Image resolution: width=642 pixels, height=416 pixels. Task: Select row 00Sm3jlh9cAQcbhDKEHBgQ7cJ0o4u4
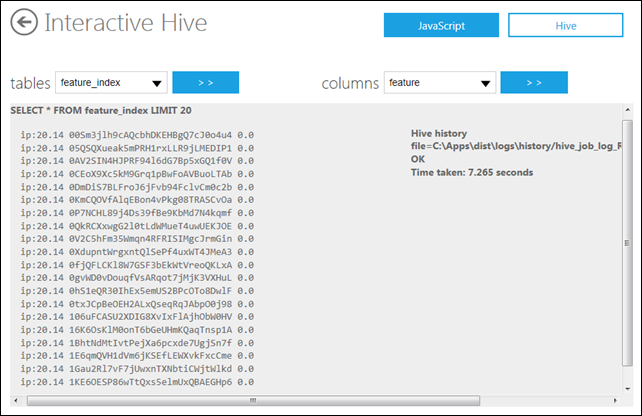coord(137,135)
